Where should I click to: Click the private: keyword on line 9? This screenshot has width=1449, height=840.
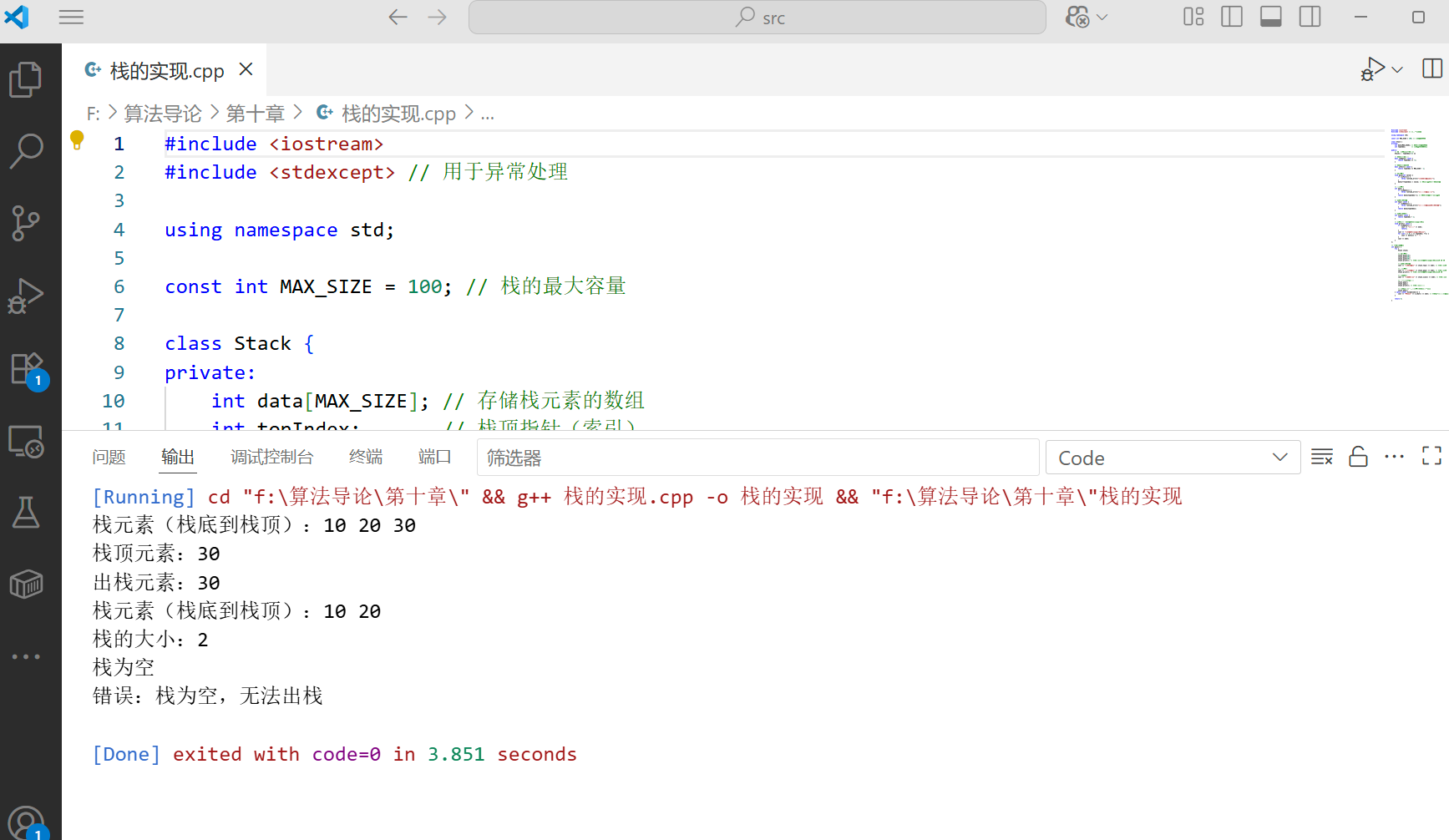210,372
